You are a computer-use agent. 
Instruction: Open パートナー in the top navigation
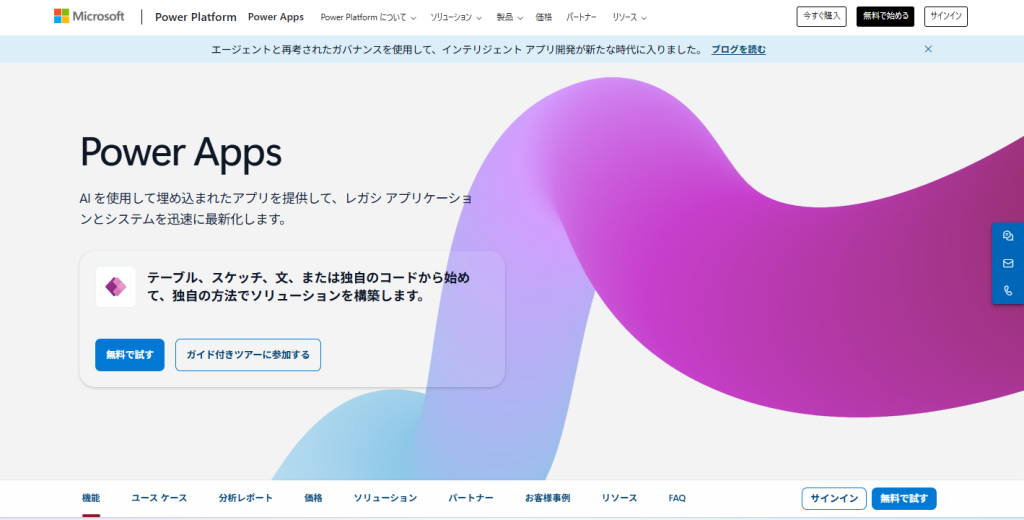pyautogui.click(x=582, y=18)
